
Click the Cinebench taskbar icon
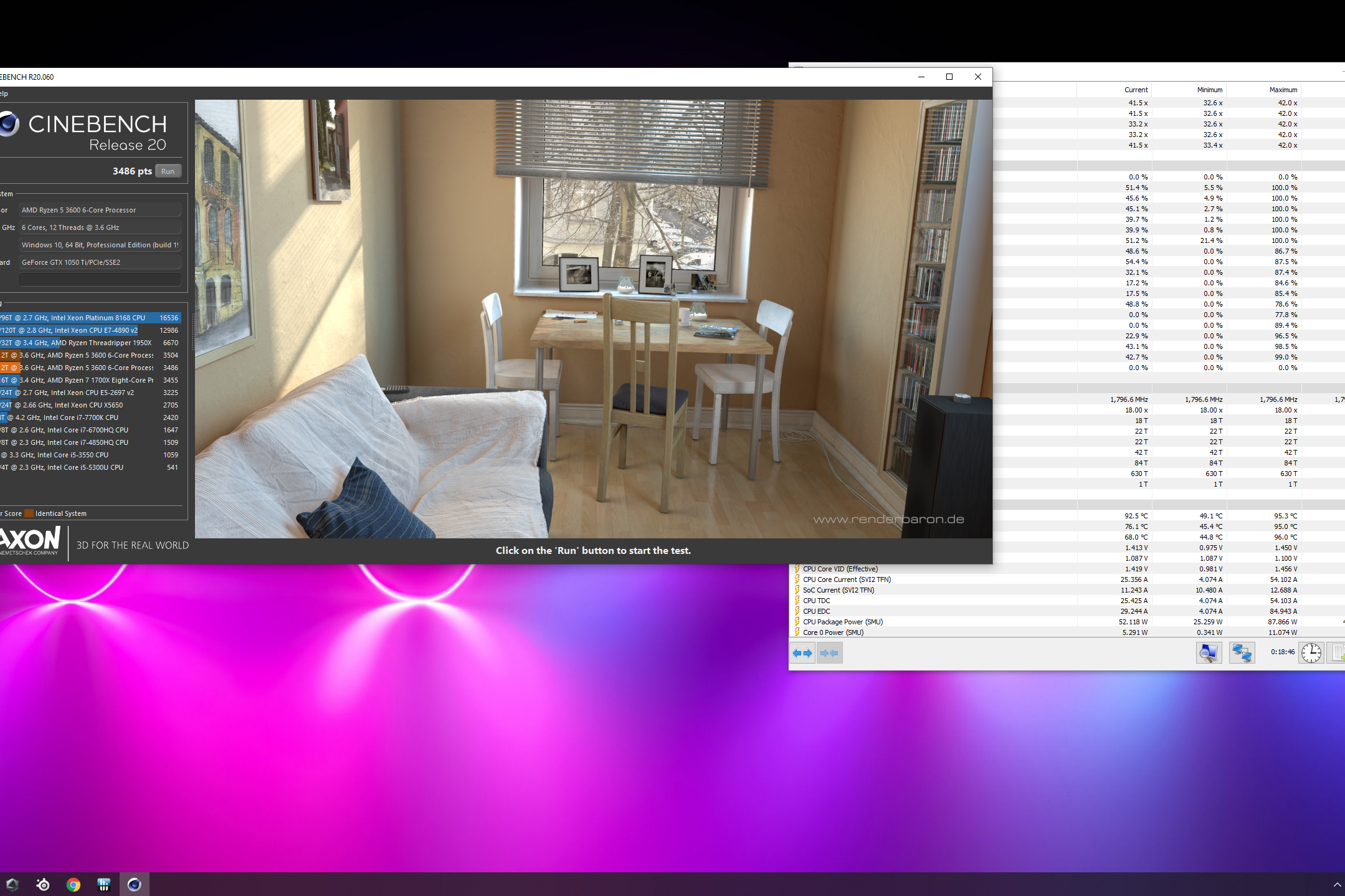[135, 884]
